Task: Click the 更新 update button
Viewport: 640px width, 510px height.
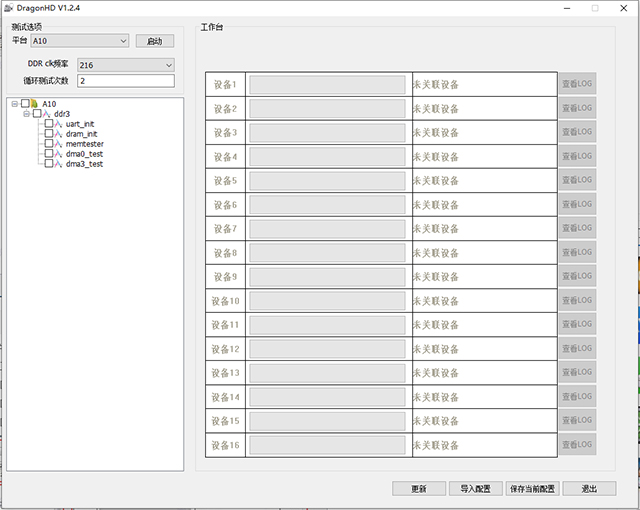Action: (x=419, y=488)
